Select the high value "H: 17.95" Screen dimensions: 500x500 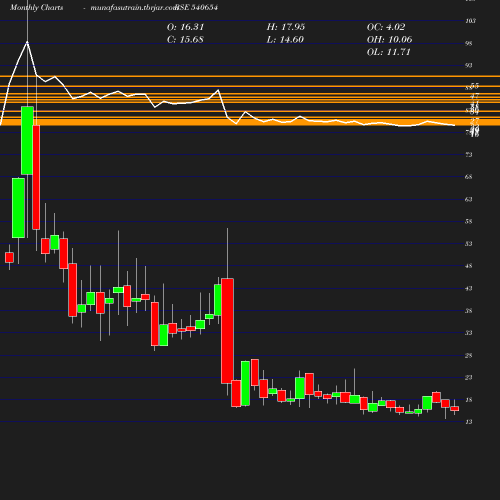286,27
